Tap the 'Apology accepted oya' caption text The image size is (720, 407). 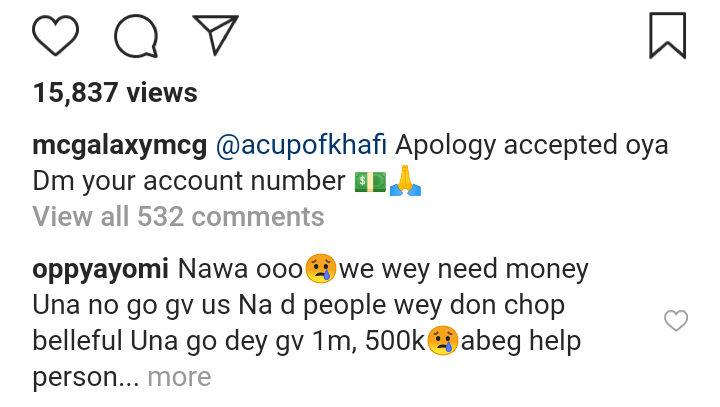point(532,145)
